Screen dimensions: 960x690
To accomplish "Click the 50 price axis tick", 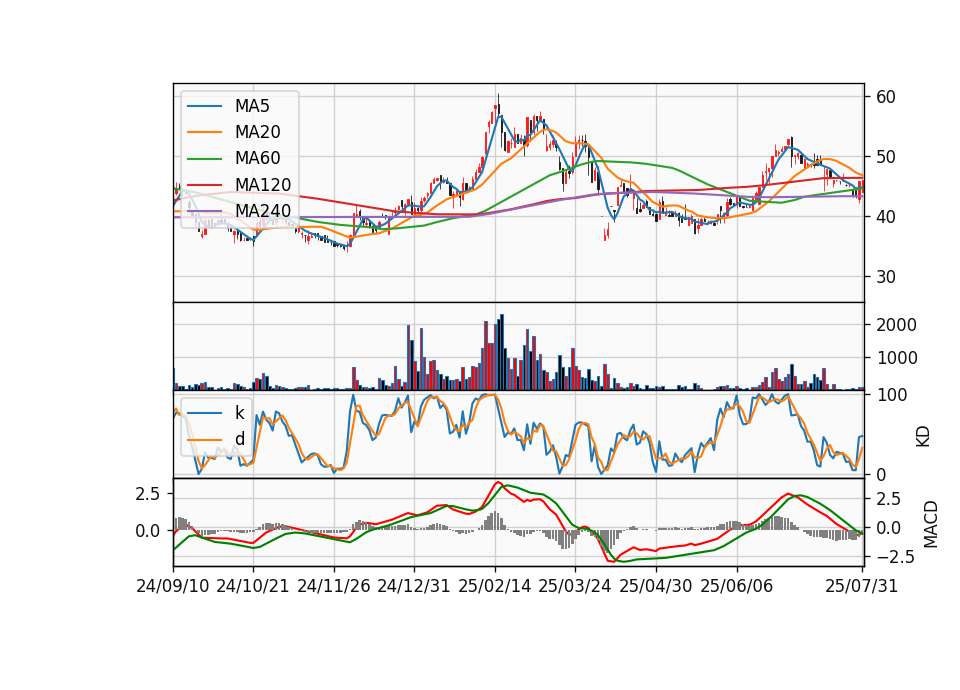I will click(886, 157).
